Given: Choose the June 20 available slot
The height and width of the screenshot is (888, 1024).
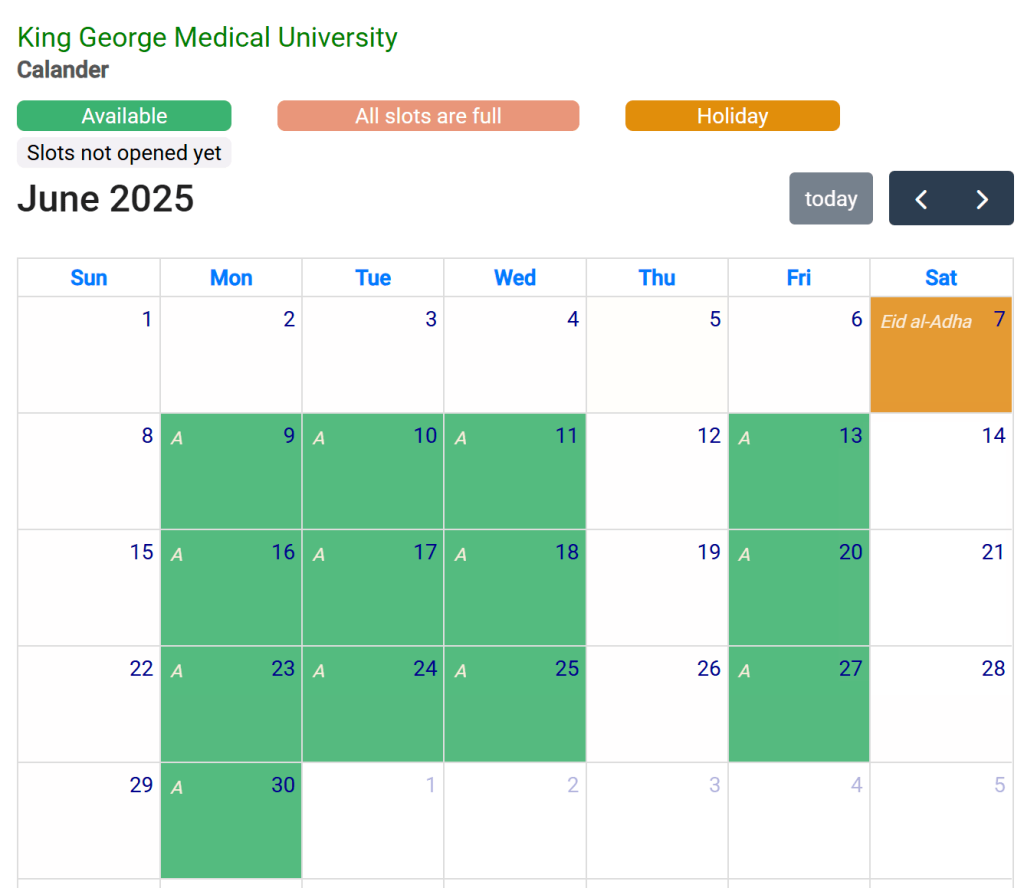Looking at the screenshot, I should tap(799, 588).
